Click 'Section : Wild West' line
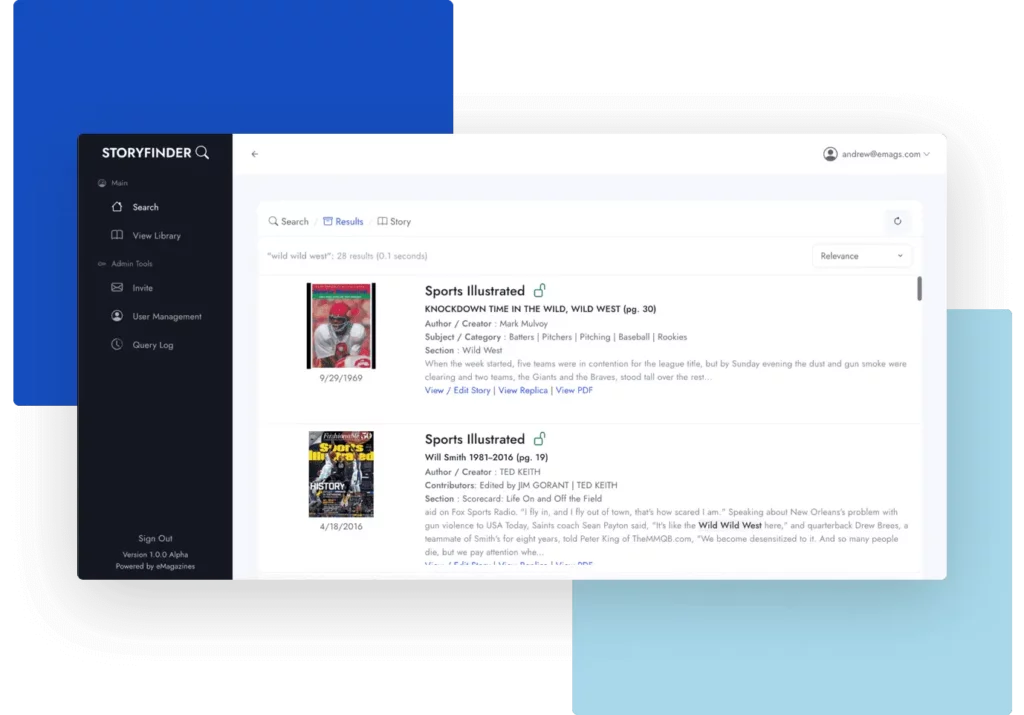The width and height of the screenshot is (1024, 715). (464, 350)
